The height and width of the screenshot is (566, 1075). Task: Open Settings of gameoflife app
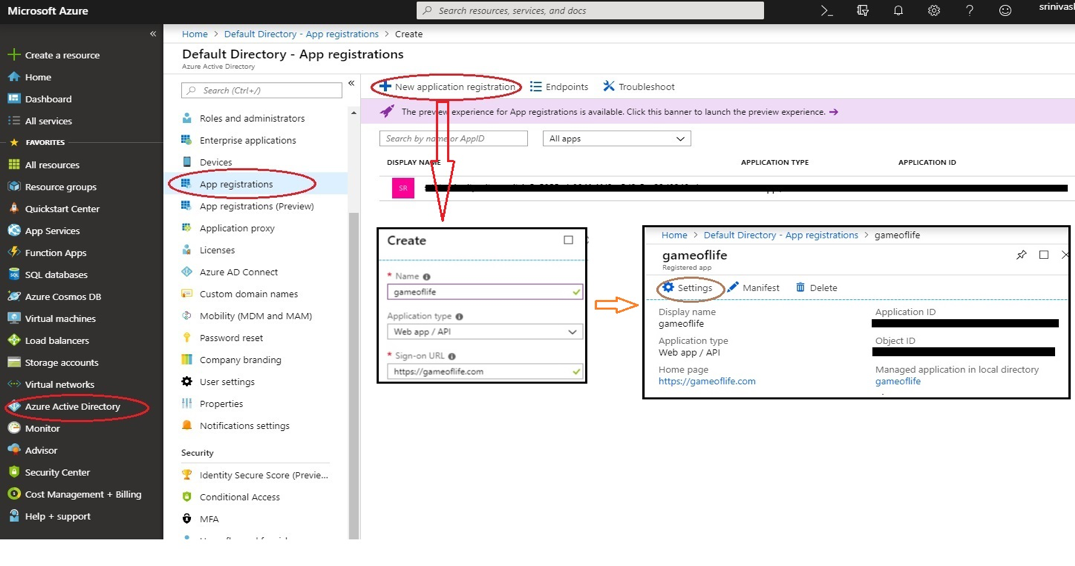tap(688, 288)
